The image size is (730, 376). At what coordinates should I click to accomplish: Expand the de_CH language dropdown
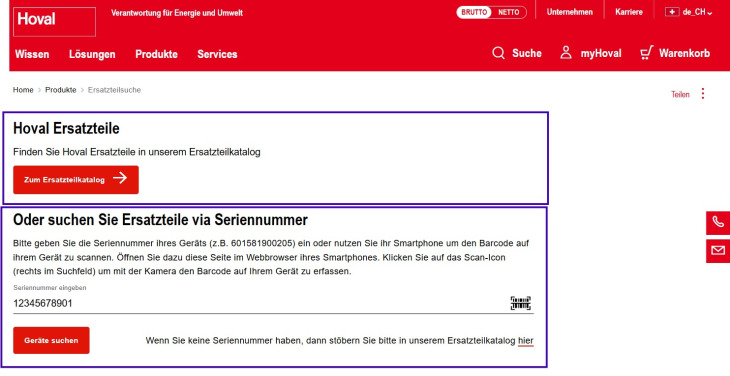pos(697,13)
